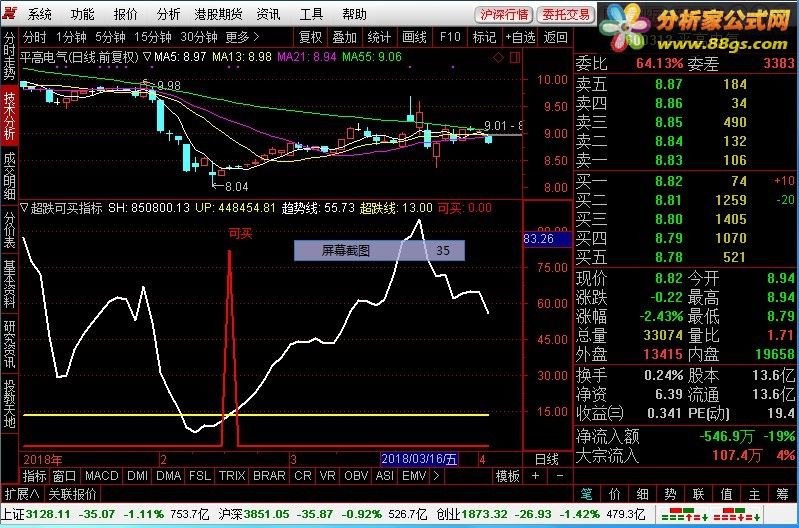
Task: Click the 统计 toolbar button
Action: pyautogui.click(x=379, y=37)
